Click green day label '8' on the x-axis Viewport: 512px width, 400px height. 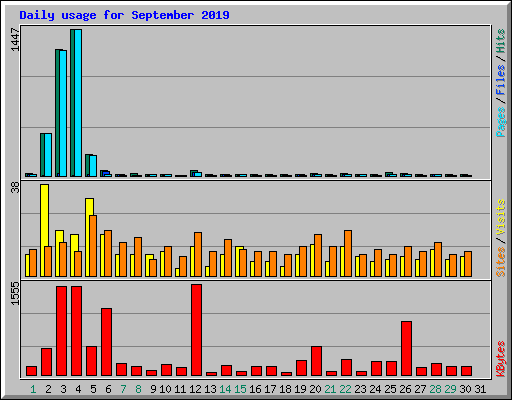(x=138, y=389)
